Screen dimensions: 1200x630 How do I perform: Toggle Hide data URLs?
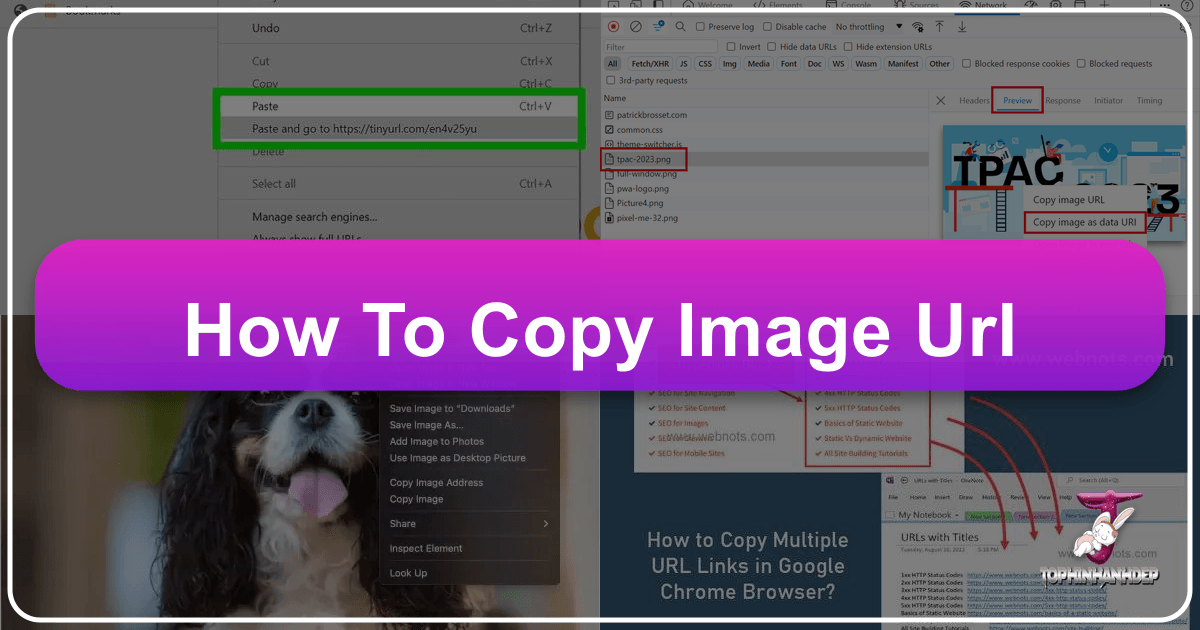(x=772, y=46)
